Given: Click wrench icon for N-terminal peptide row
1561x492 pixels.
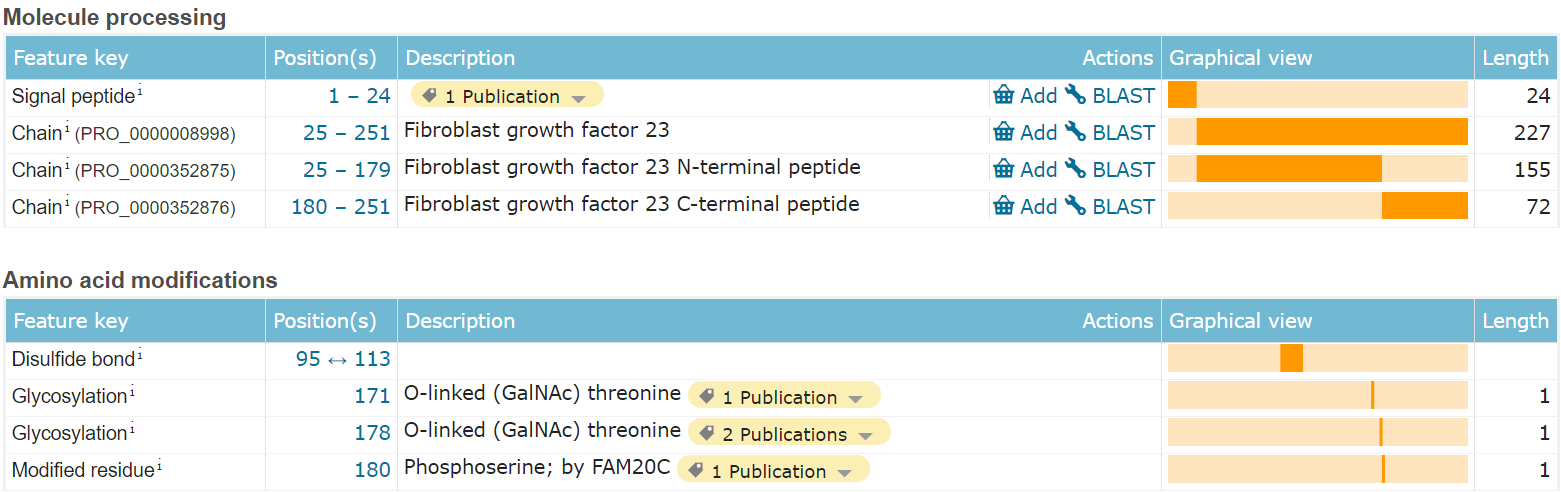Looking at the screenshot, I should point(1075,169).
